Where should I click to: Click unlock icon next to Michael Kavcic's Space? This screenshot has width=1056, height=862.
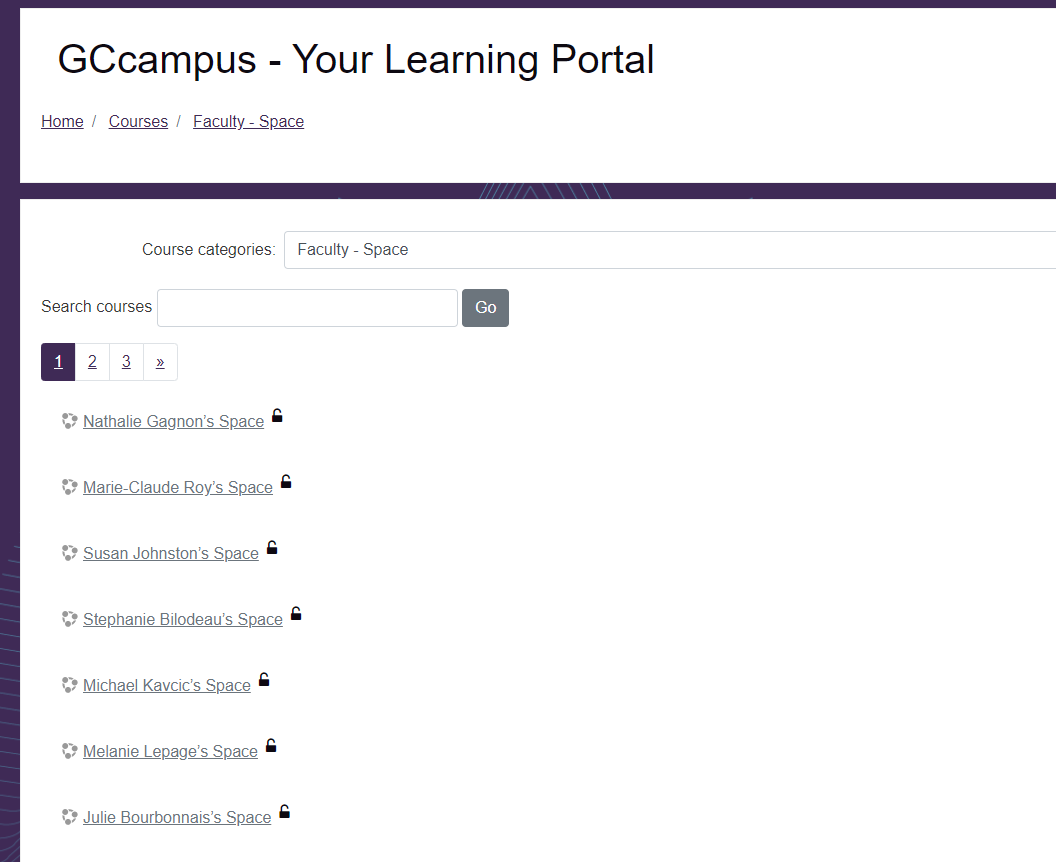click(x=264, y=679)
